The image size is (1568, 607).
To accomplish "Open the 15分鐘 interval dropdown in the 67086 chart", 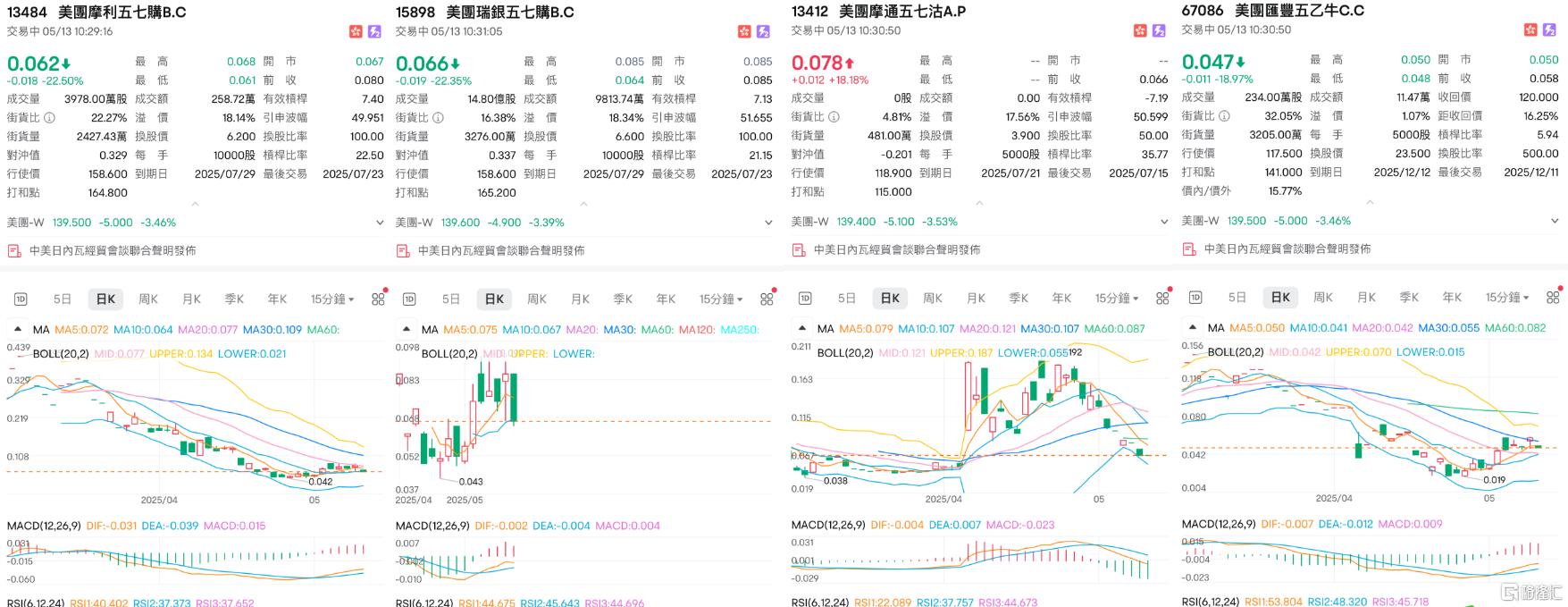I will point(1507,298).
